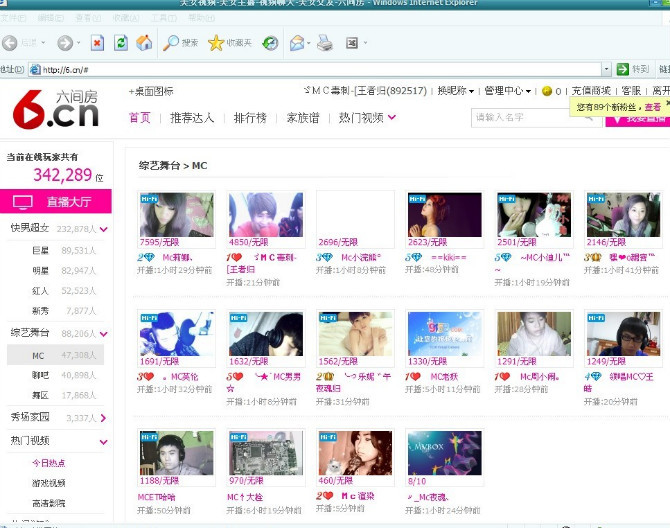Open the MVBOX 8/10 room thumbnail

[x=444, y=453]
